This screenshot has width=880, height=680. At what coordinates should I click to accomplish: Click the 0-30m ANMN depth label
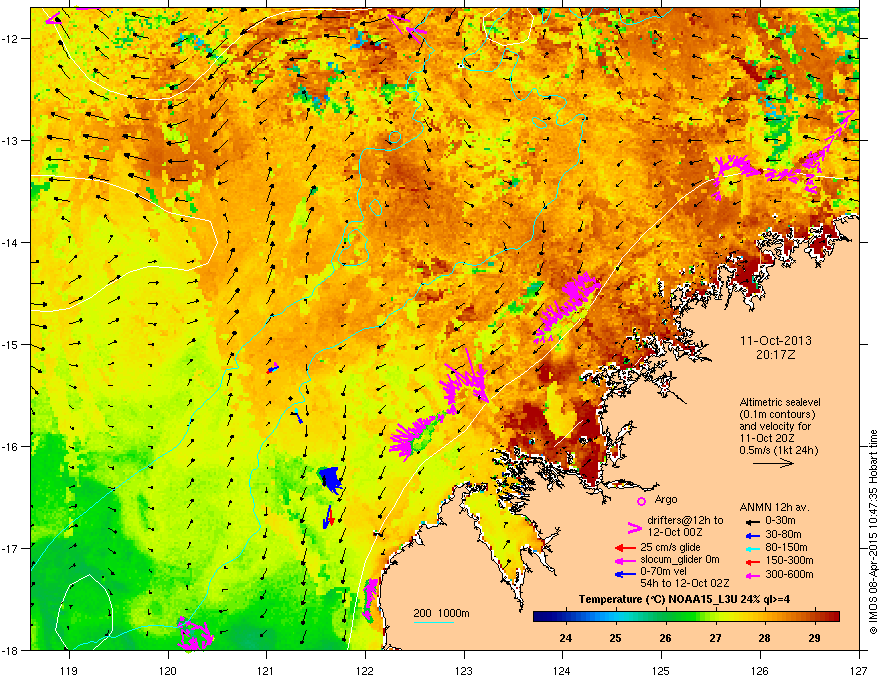(780, 521)
